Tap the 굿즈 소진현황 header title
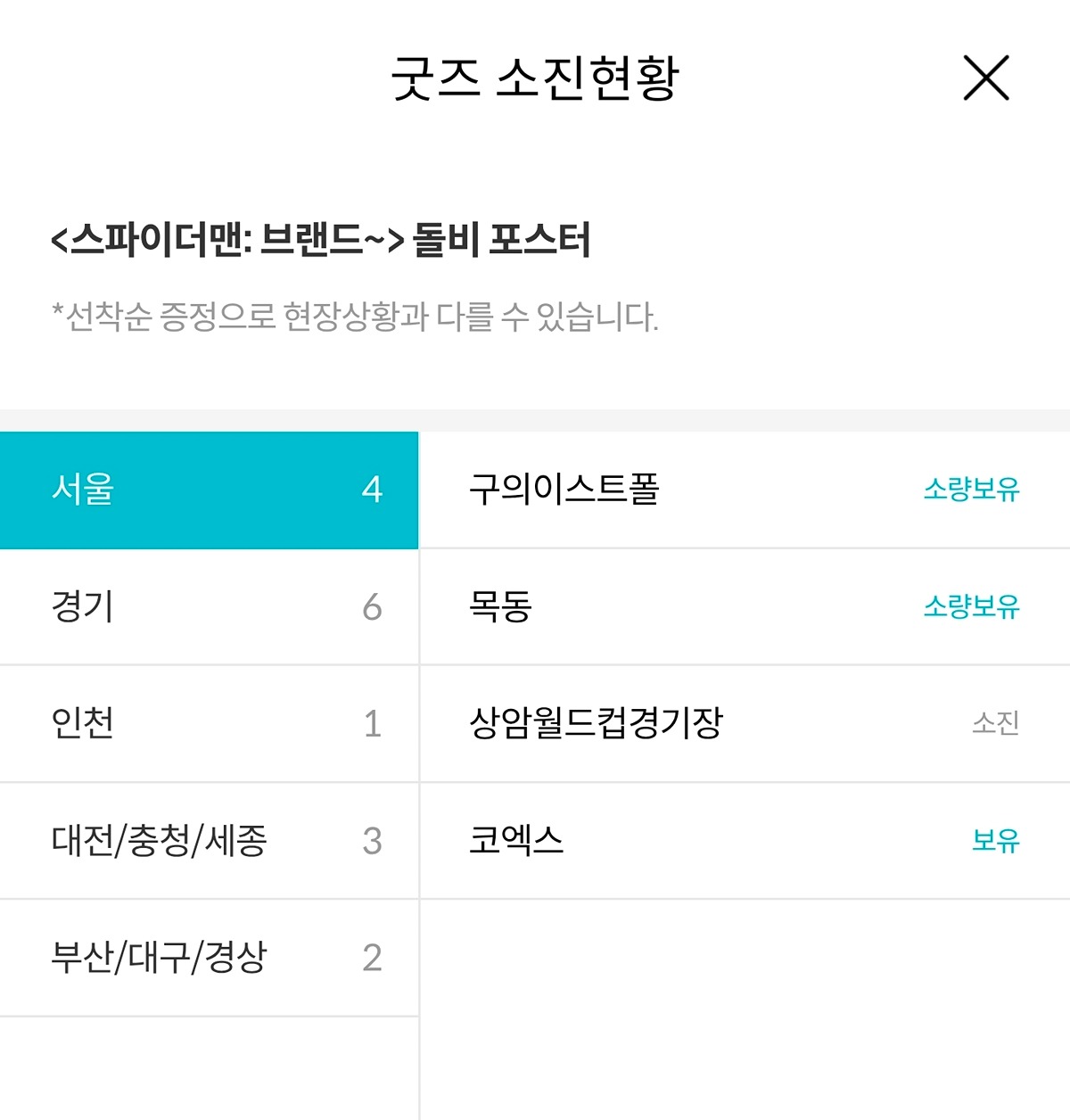This screenshot has height=1120, width=1070. tap(535, 78)
